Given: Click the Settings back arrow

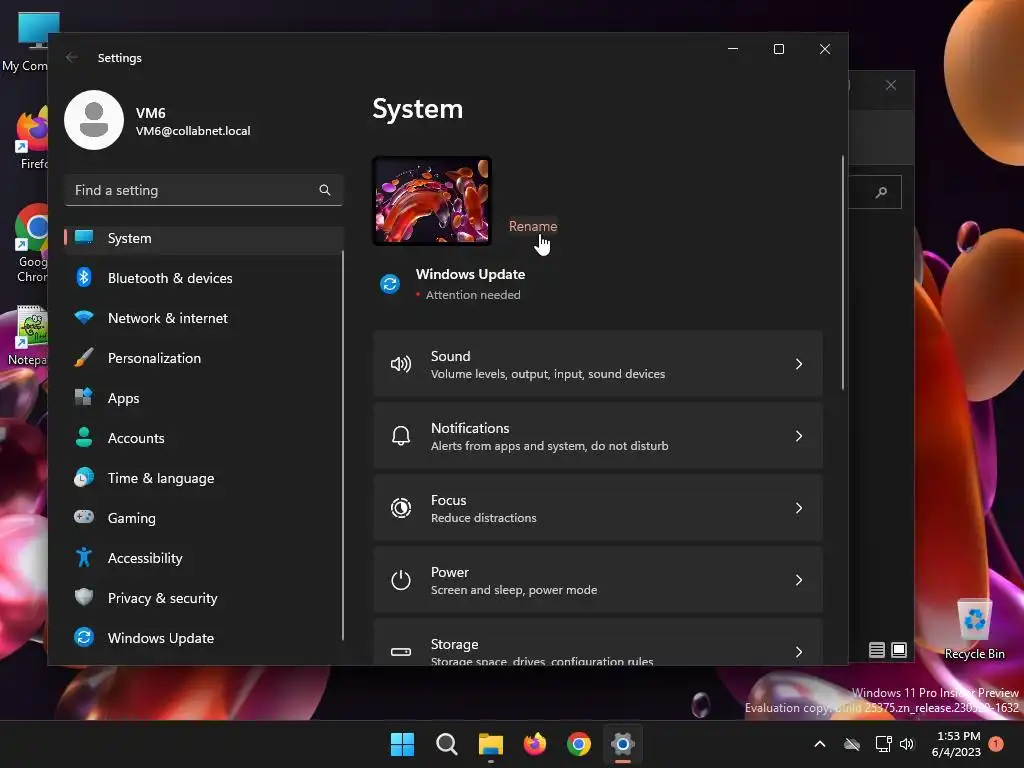Looking at the screenshot, I should point(72,57).
